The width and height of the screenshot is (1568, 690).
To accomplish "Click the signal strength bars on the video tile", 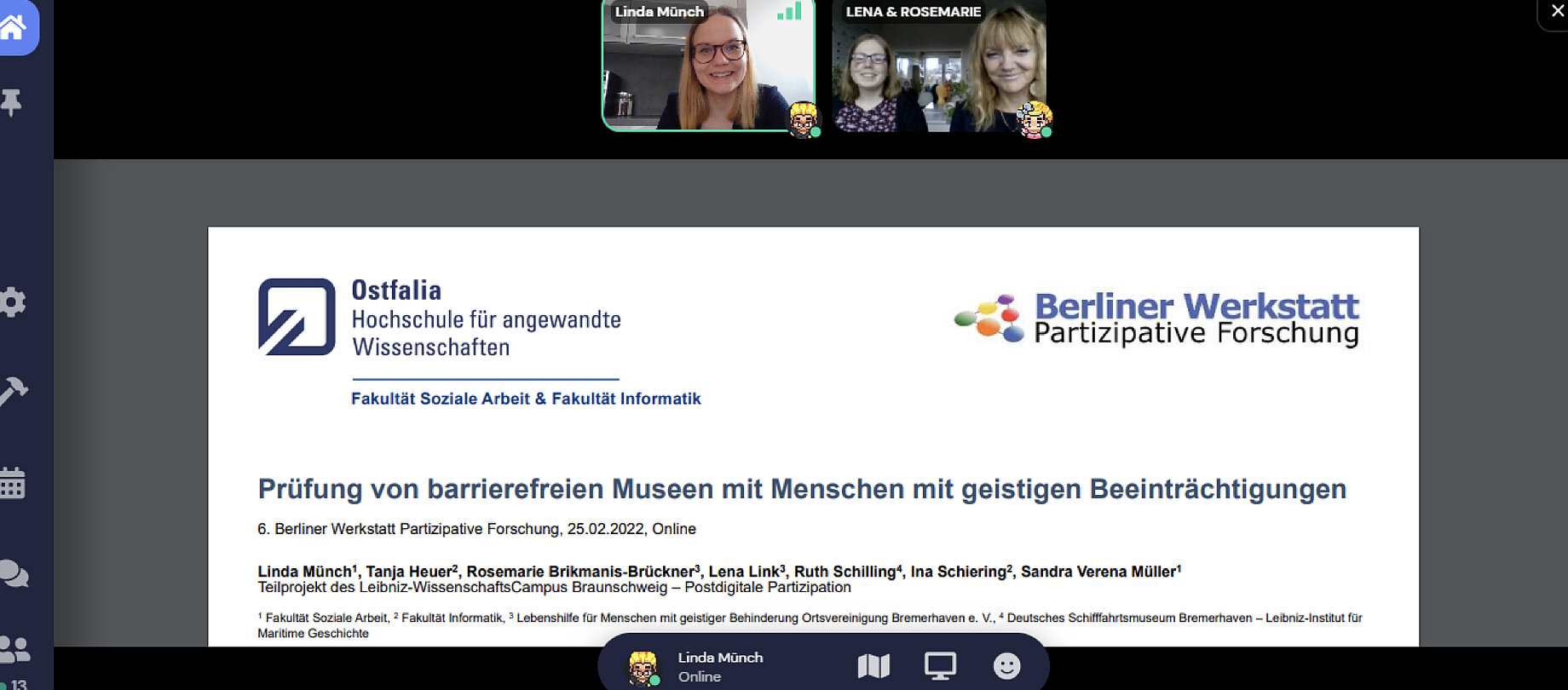I will pyautogui.click(x=789, y=12).
